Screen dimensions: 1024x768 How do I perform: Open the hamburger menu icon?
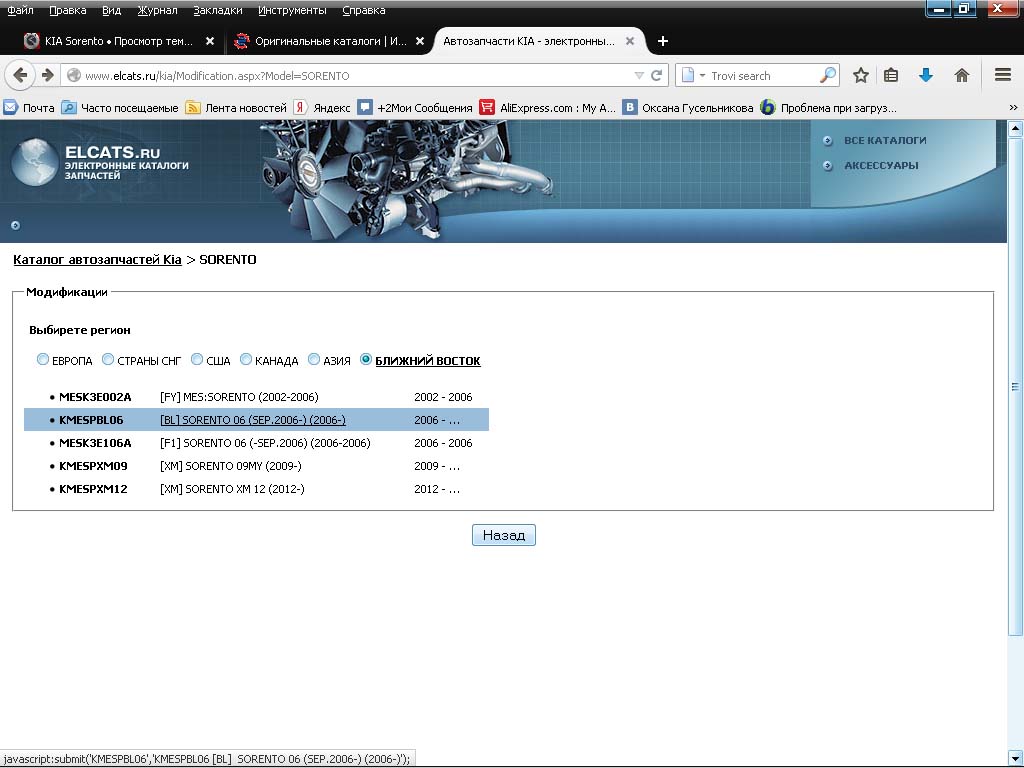click(x=1003, y=75)
